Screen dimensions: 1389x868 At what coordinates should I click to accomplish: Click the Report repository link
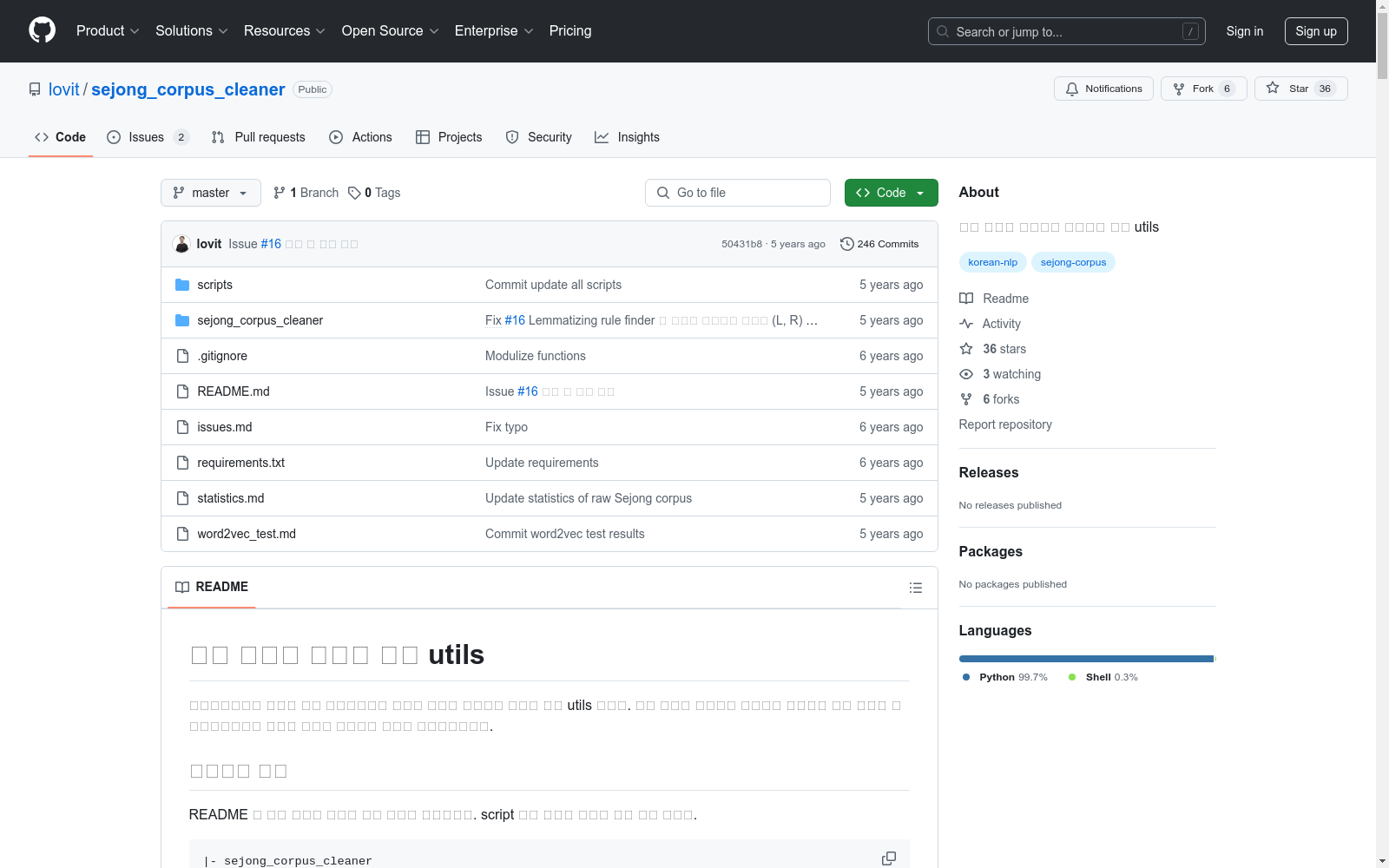pos(1005,424)
